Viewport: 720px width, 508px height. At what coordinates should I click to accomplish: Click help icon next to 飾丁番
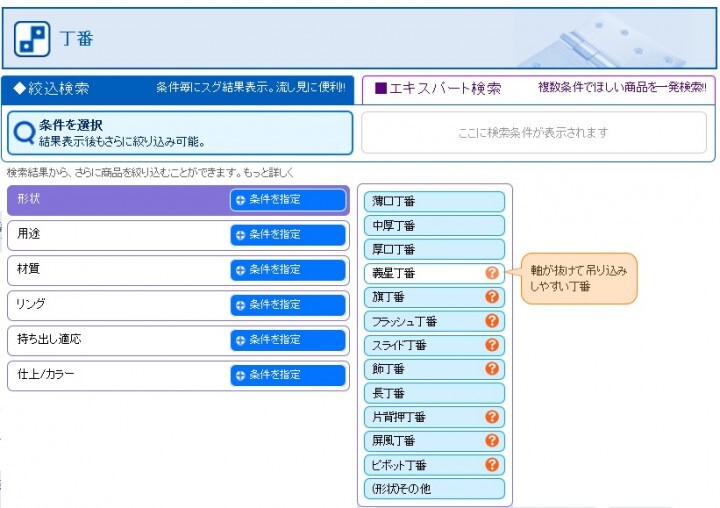coord(492,368)
